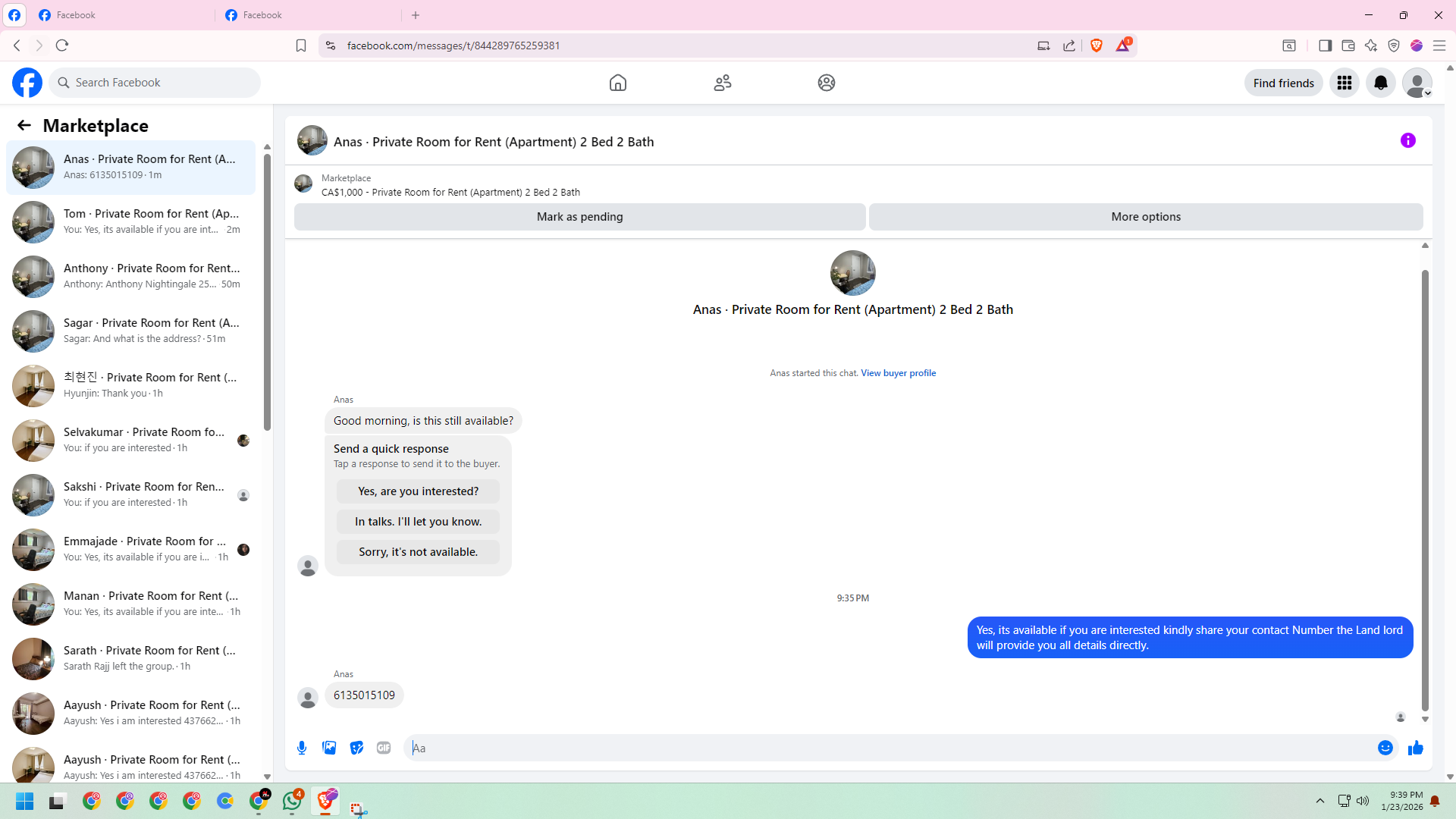Viewport: 1456px width, 819px height.
Task: Show hidden system tray icons
Action: 1319,801
